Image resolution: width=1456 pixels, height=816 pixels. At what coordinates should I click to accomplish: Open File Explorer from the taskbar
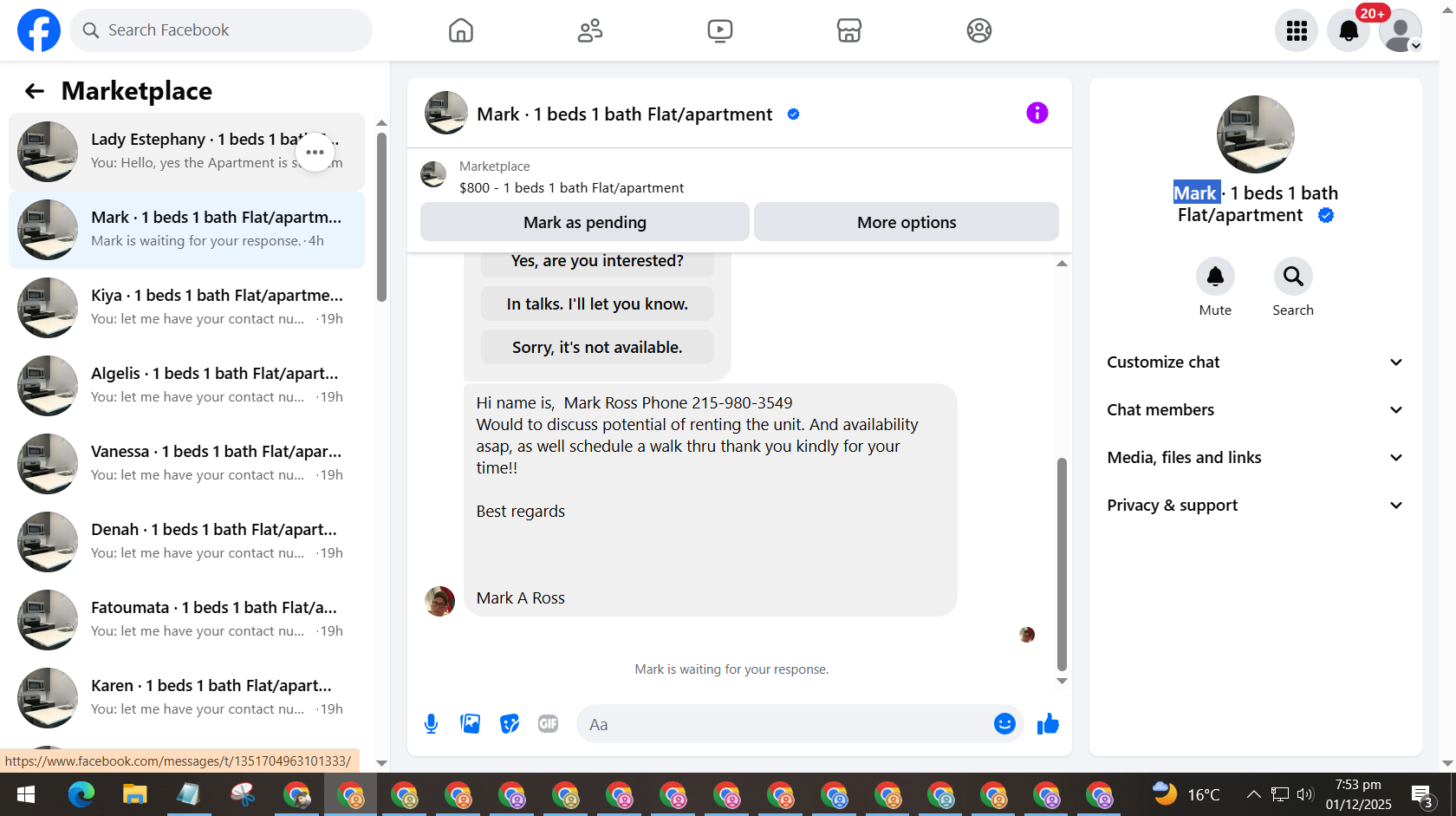(135, 794)
